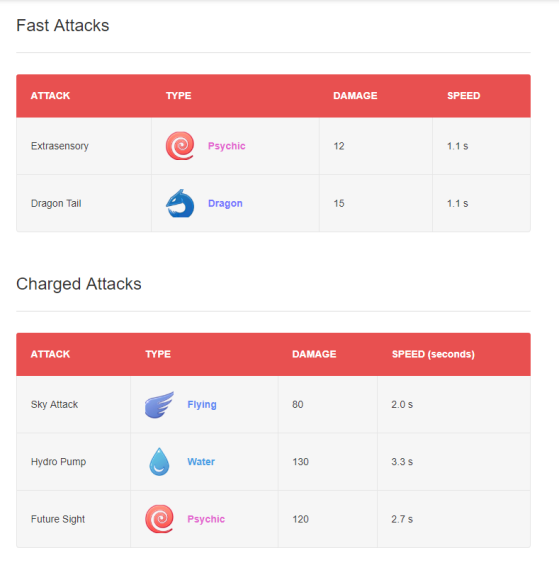Open the Psychic link in Future Sight row

(x=206, y=519)
